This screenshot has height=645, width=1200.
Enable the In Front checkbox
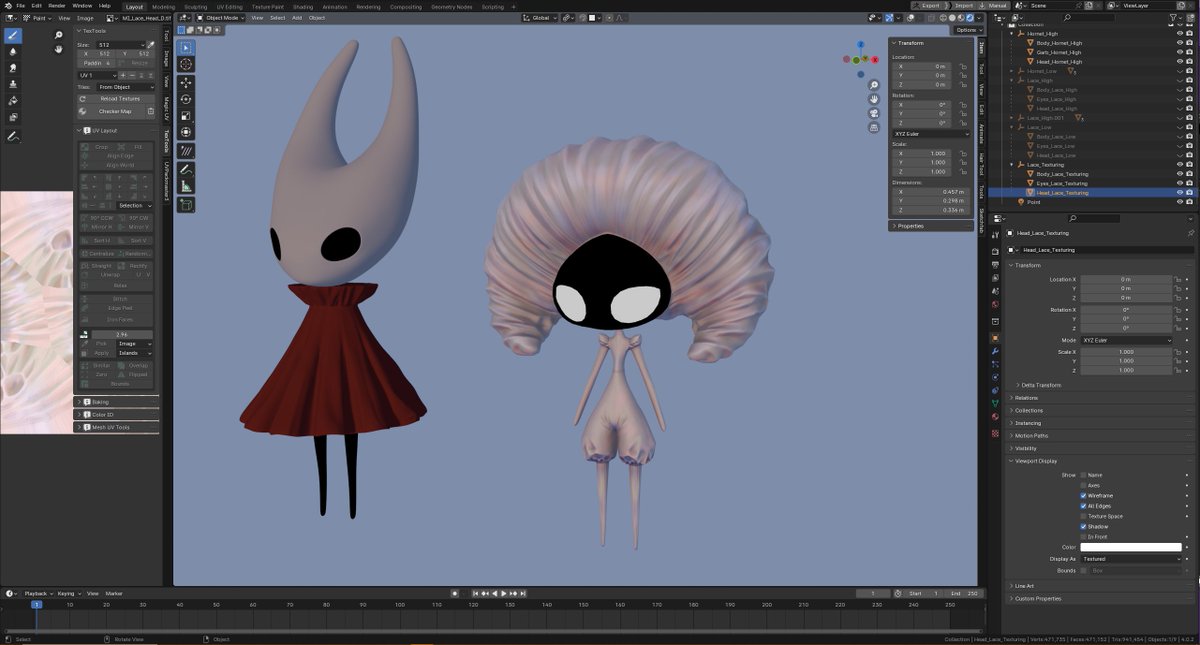(x=1083, y=537)
